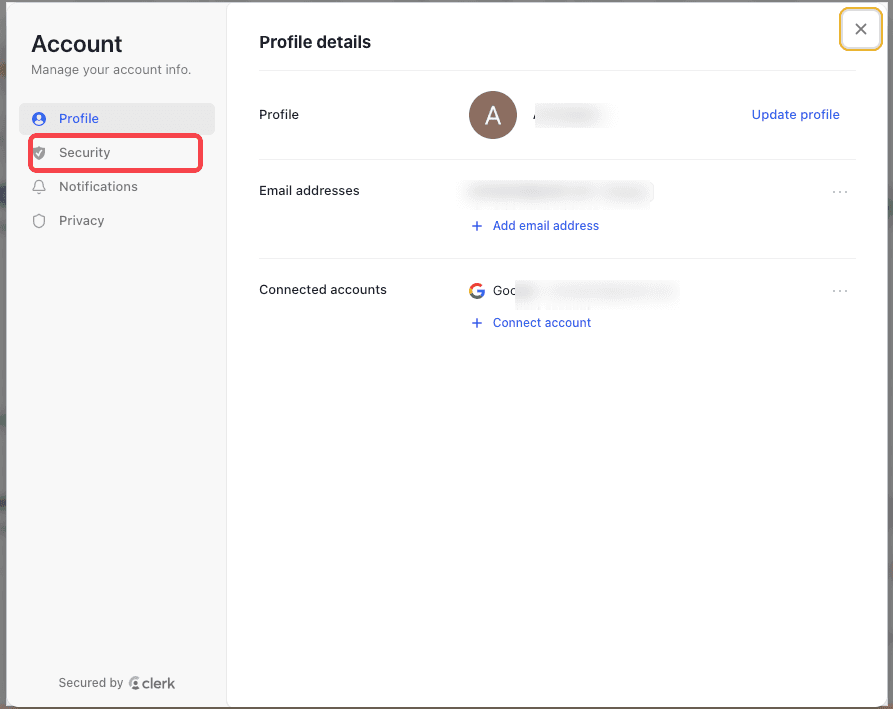Click the Notifications bell icon

pyautogui.click(x=39, y=187)
